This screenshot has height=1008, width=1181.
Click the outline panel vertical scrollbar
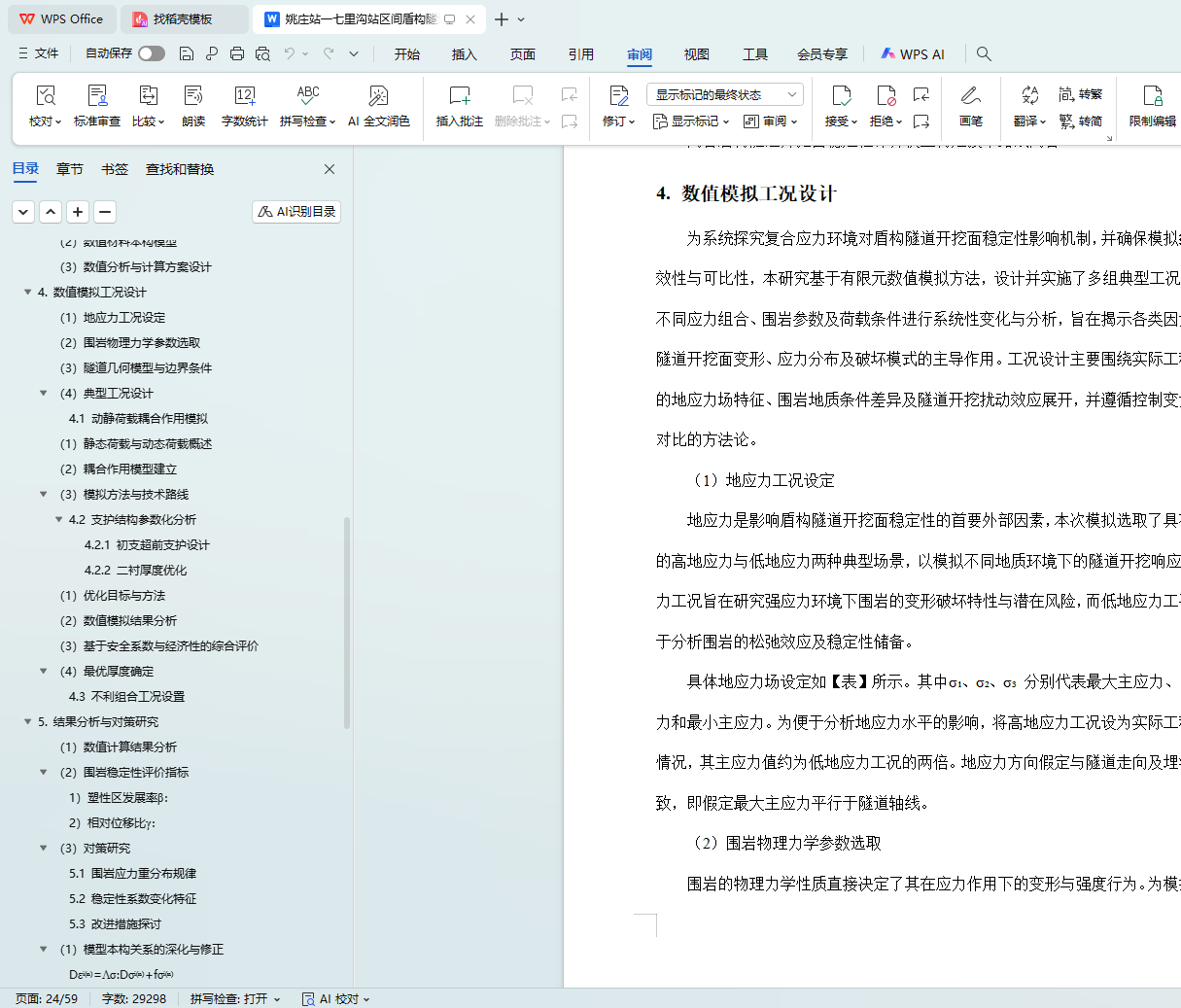coord(347,622)
